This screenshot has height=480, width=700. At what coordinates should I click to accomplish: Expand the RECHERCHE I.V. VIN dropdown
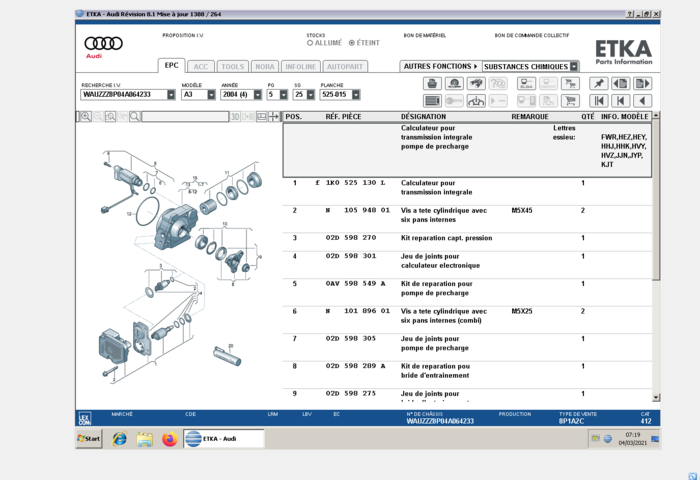coord(171,95)
